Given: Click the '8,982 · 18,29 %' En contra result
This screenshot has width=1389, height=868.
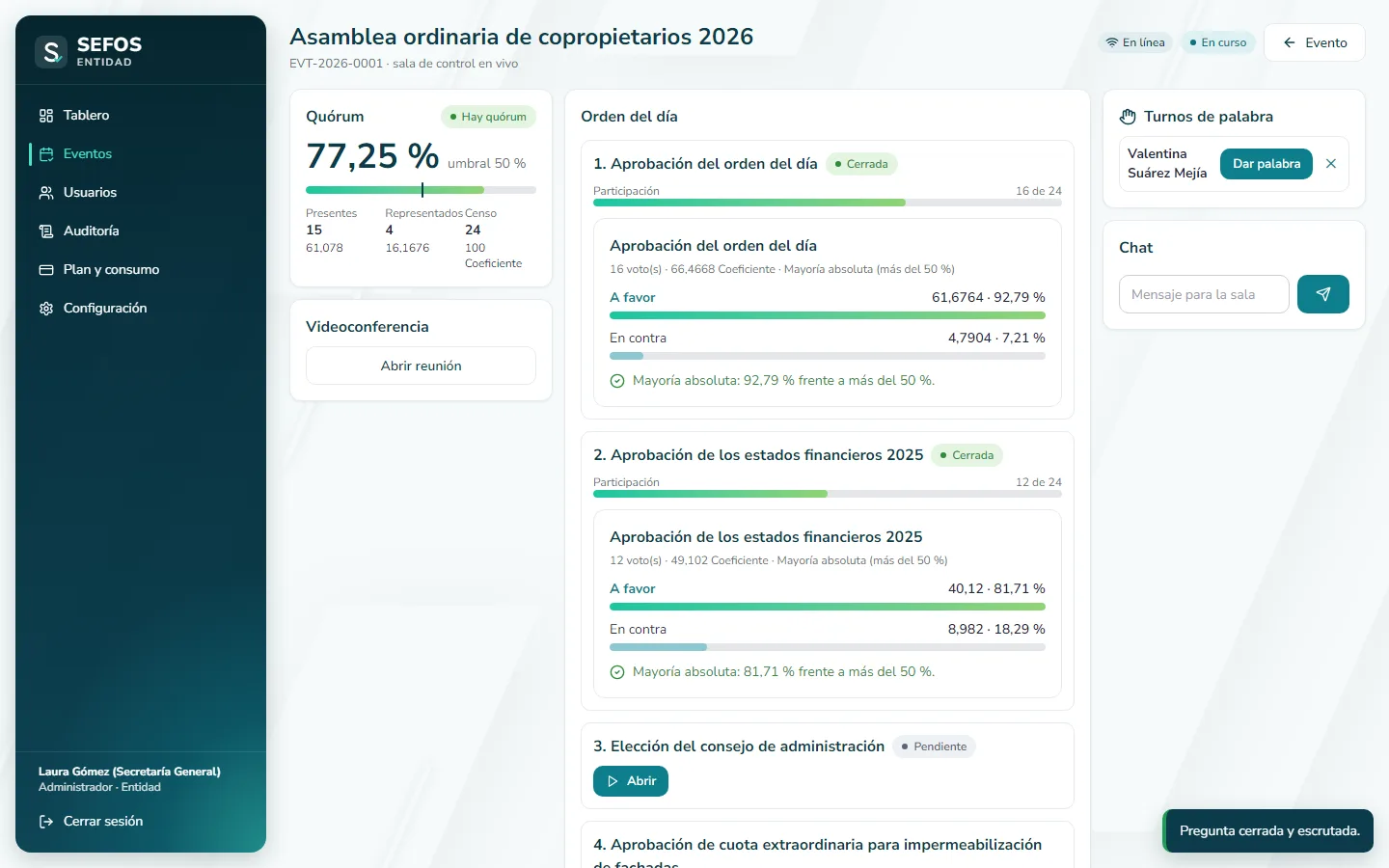Looking at the screenshot, I should [996, 629].
